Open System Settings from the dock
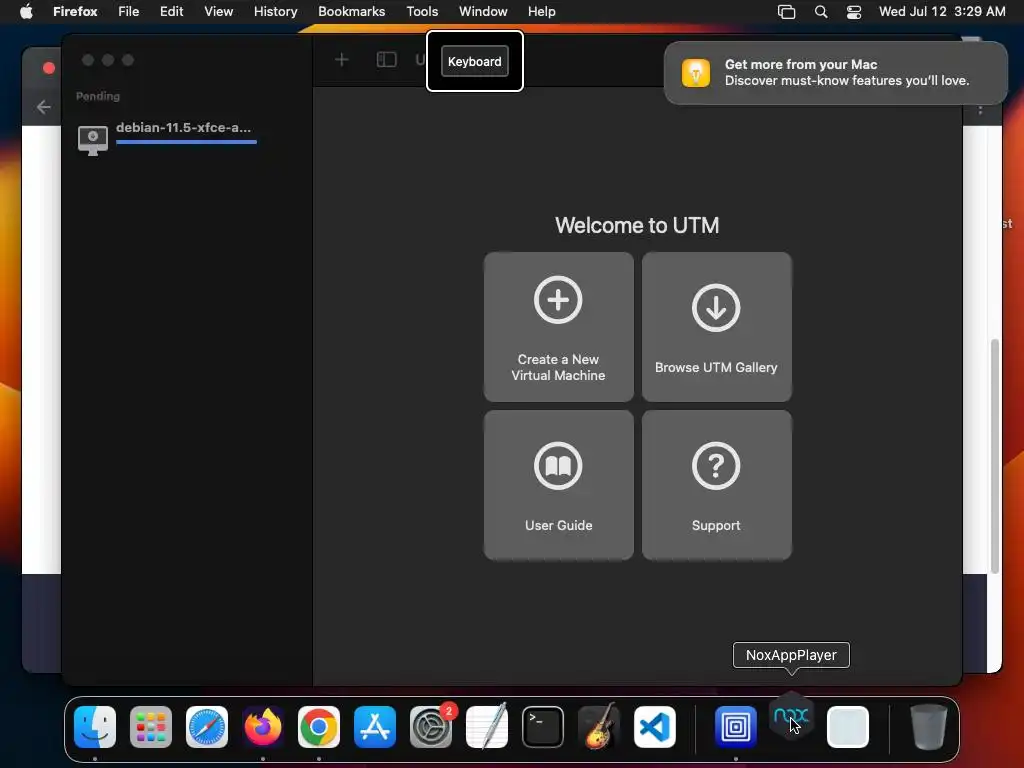The image size is (1024, 768). pyautogui.click(x=431, y=727)
